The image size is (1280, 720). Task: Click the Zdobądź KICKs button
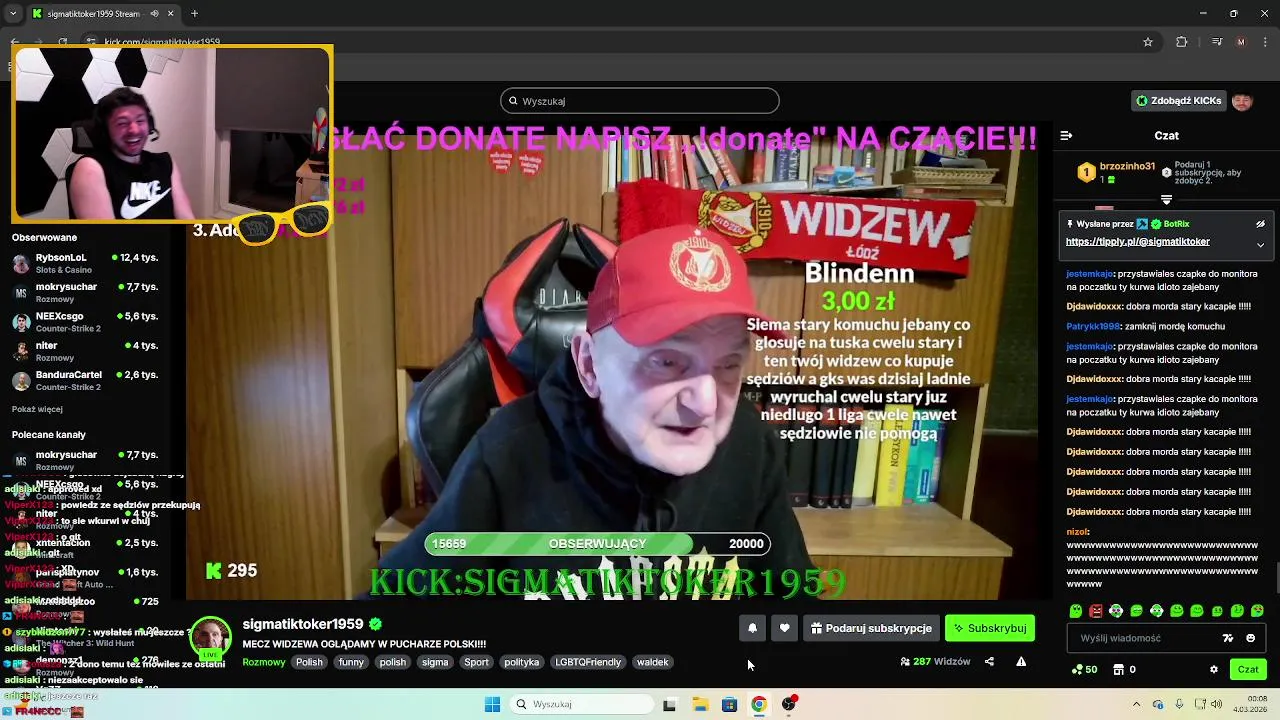[x=1179, y=101]
